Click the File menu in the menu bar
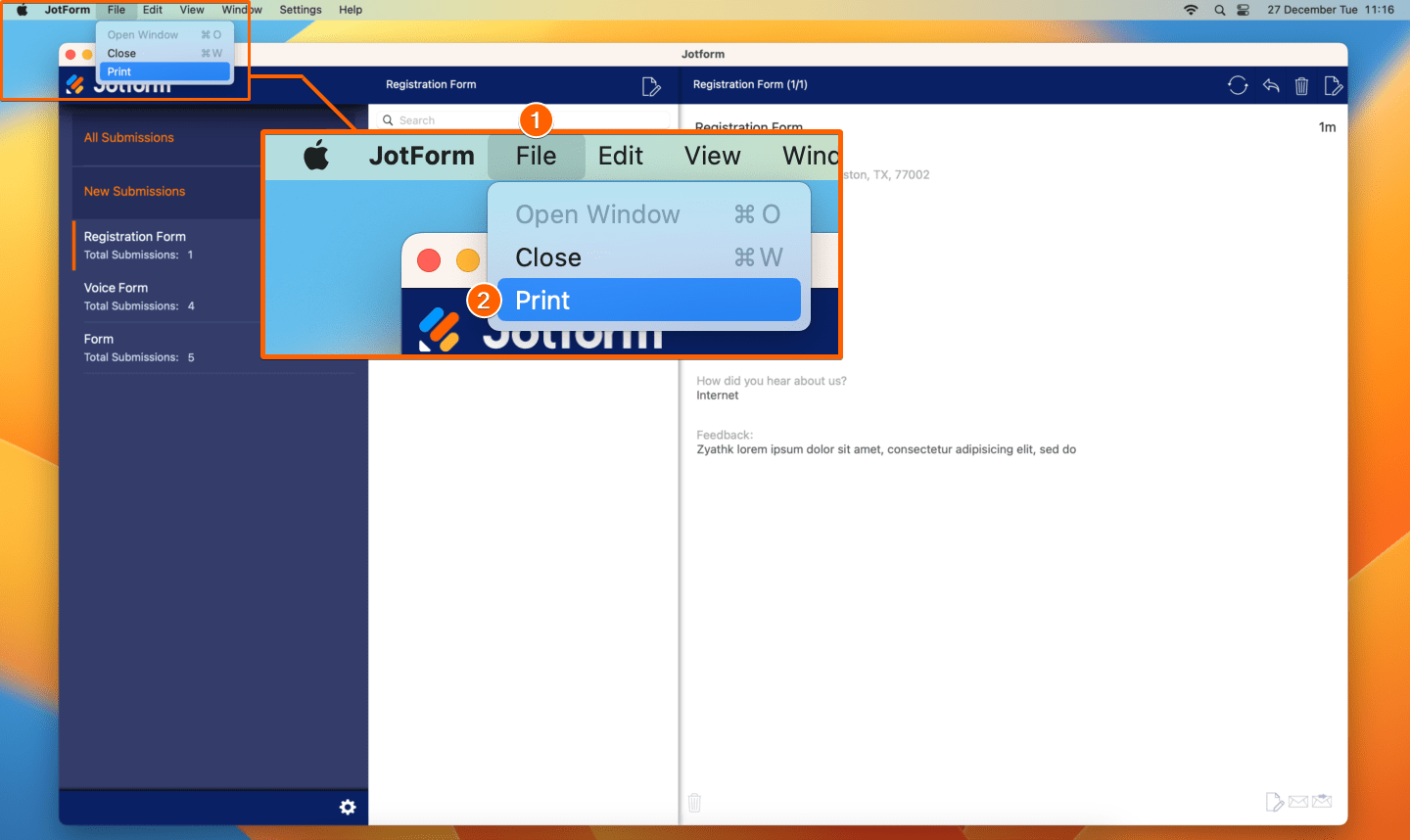Viewport: 1410px width, 840px height. pos(117,10)
